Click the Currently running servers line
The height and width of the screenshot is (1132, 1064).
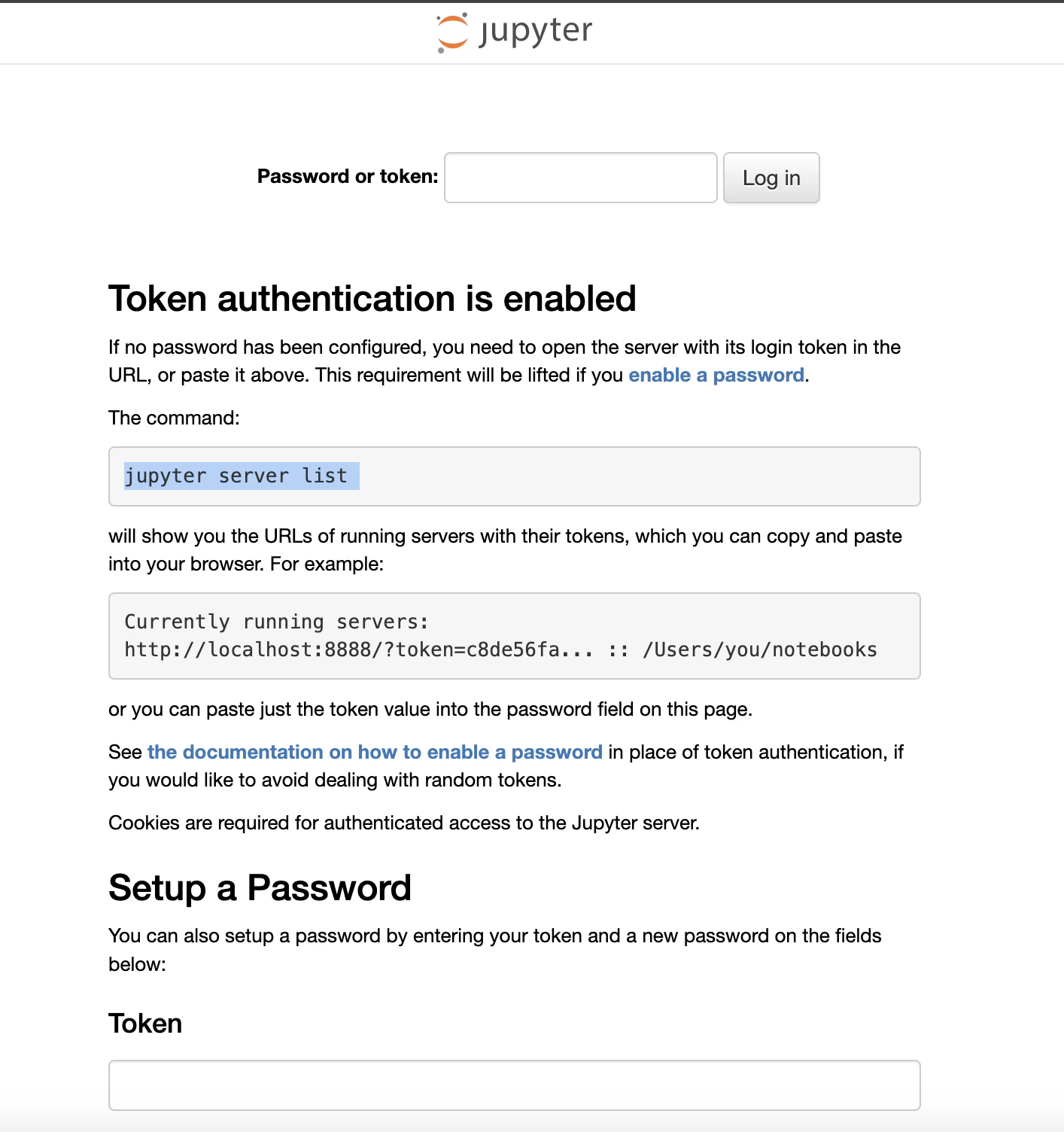point(275,621)
